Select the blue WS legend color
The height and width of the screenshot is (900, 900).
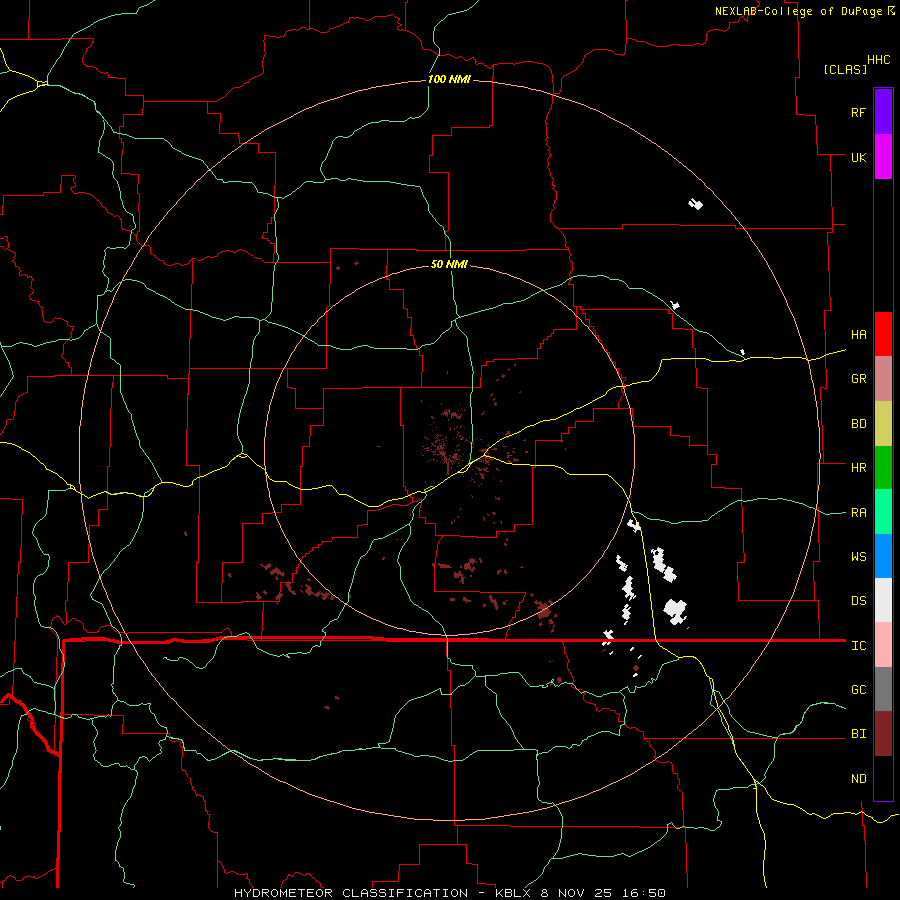pos(883,556)
